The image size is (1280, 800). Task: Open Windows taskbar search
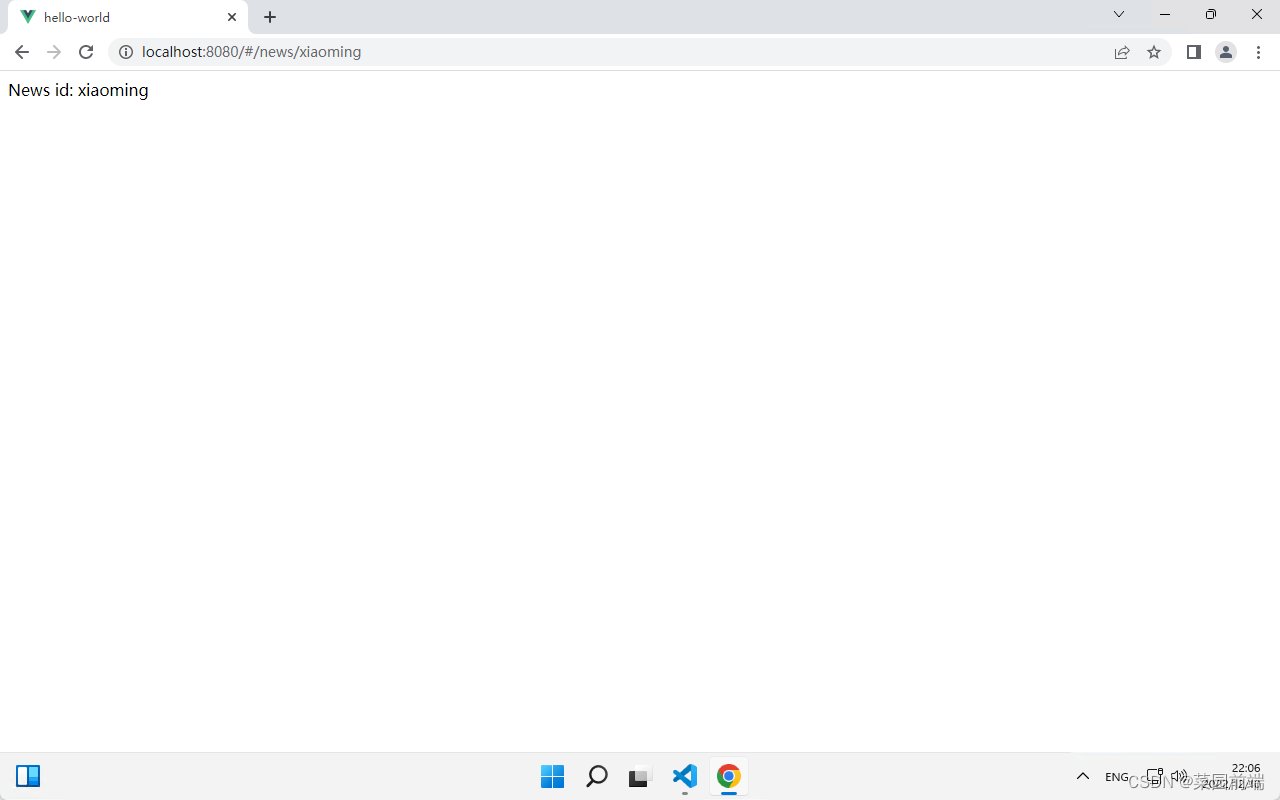pyautogui.click(x=597, y=776)
